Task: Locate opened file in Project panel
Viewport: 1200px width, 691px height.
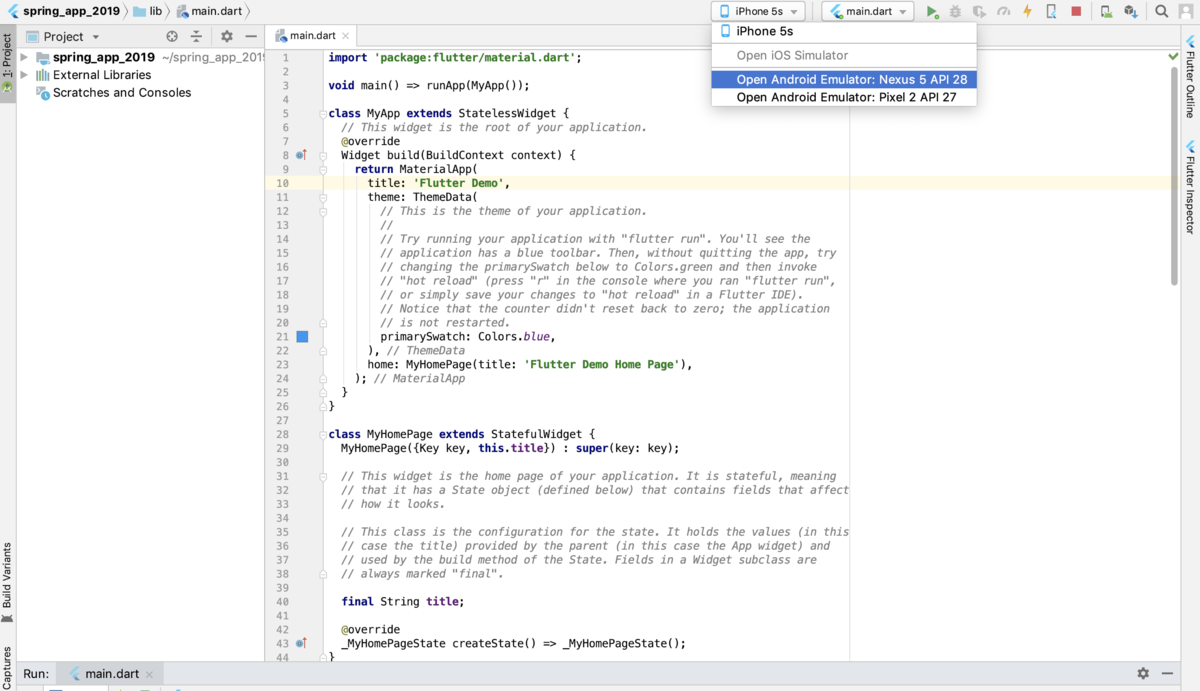Action: pos(172,36)
